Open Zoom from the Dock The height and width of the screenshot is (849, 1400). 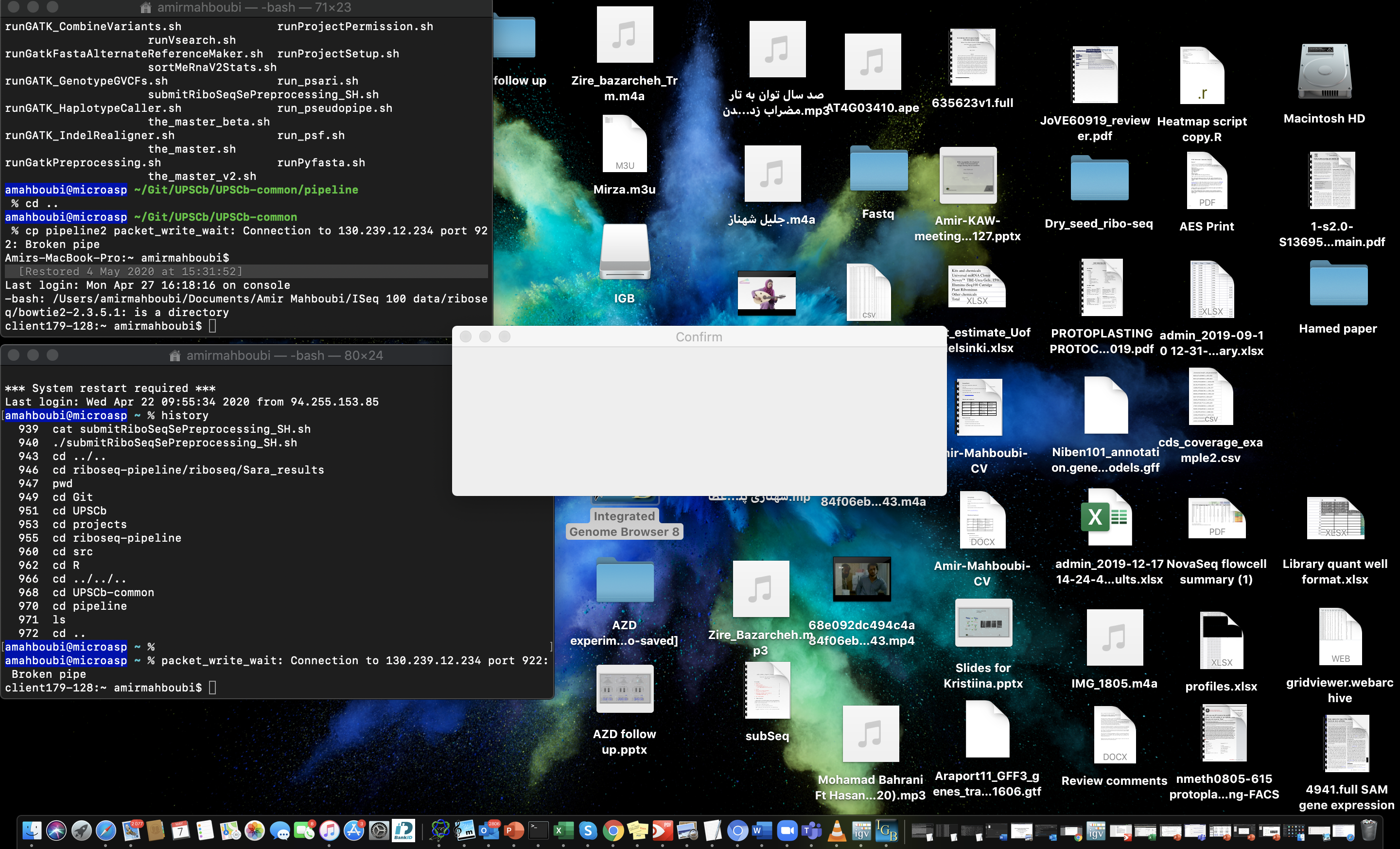point(787,831)
